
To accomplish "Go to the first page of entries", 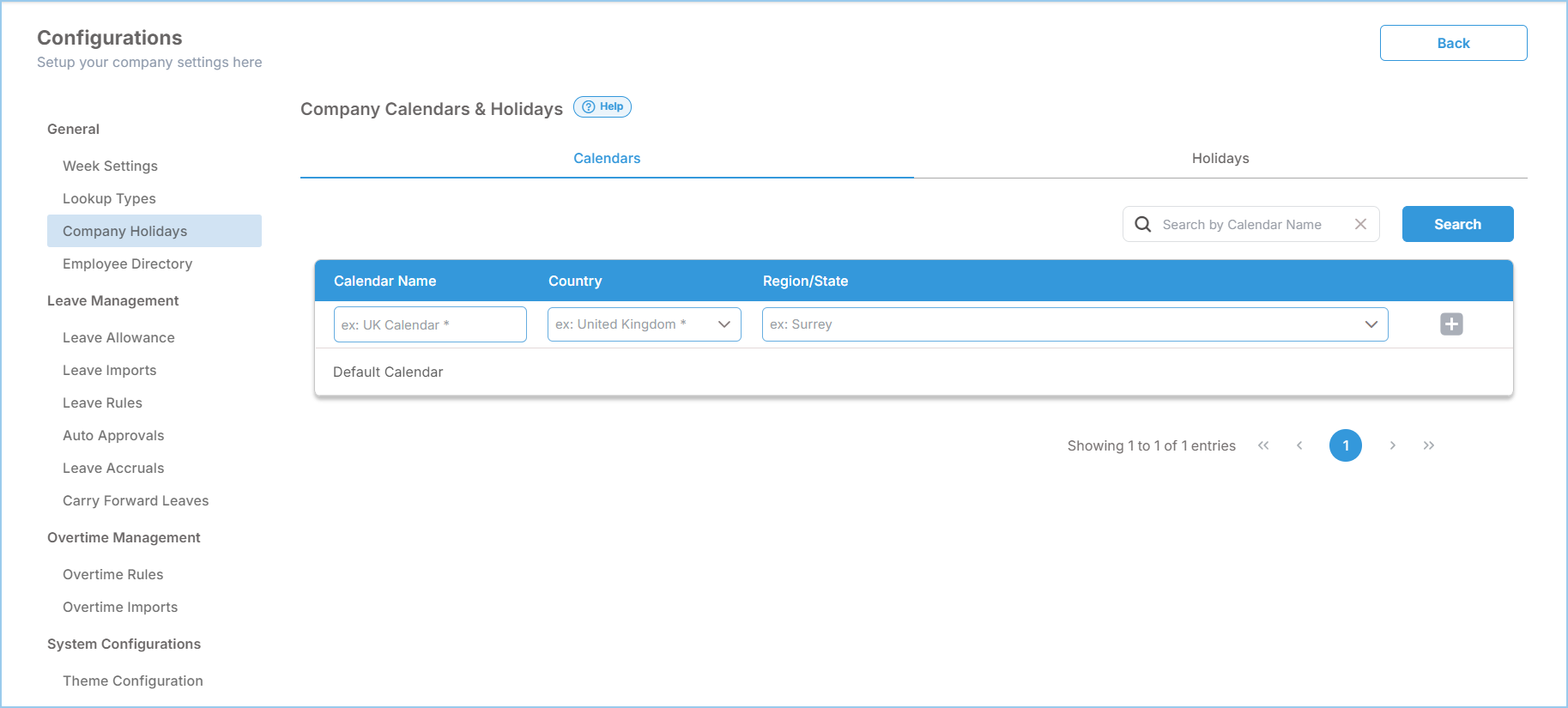I will (1263, 445).
